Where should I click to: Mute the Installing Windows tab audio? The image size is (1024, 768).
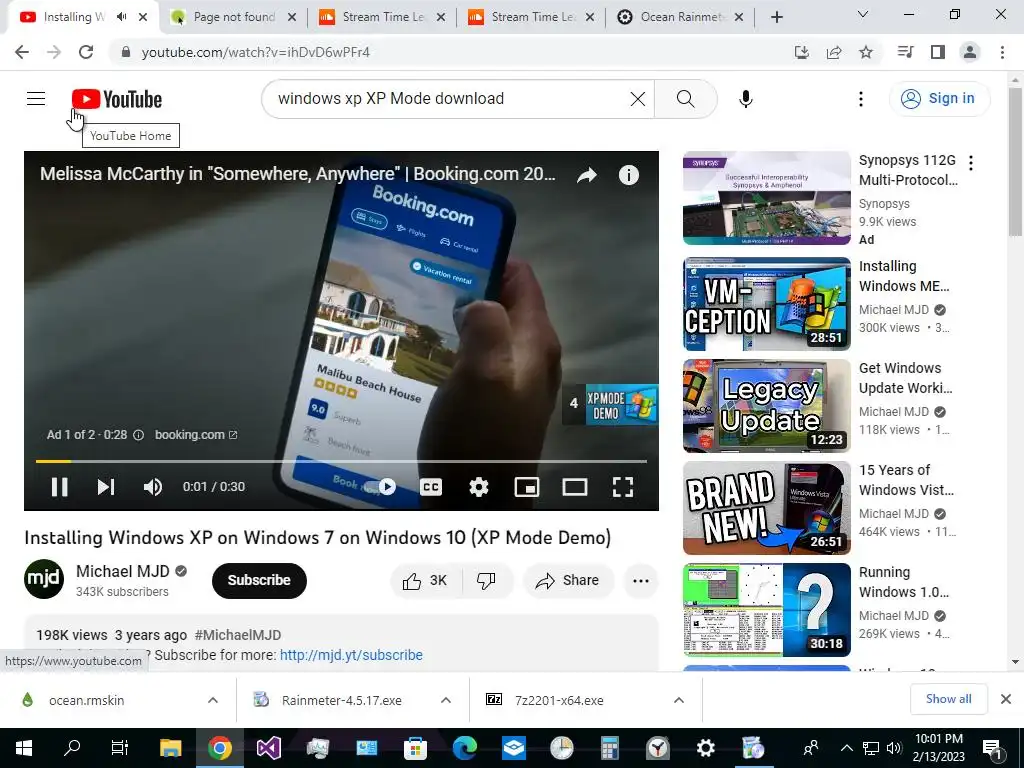(x=121, y=17)
